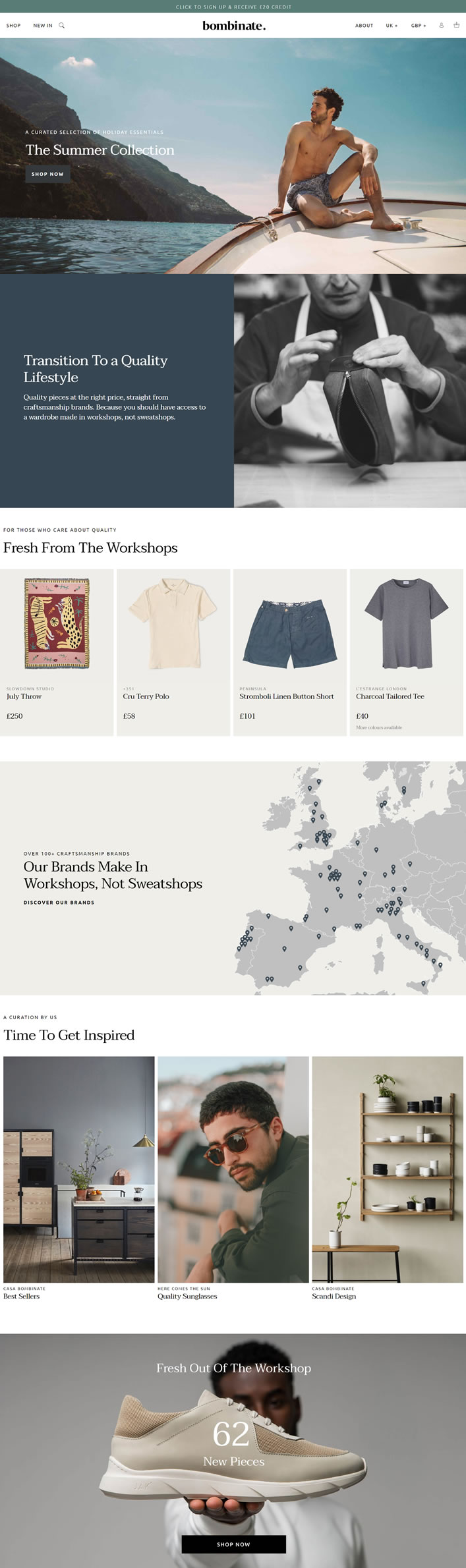Click the sign up £20 credit banner
This screenshot has height=1568, width=466.
(233, 7)
